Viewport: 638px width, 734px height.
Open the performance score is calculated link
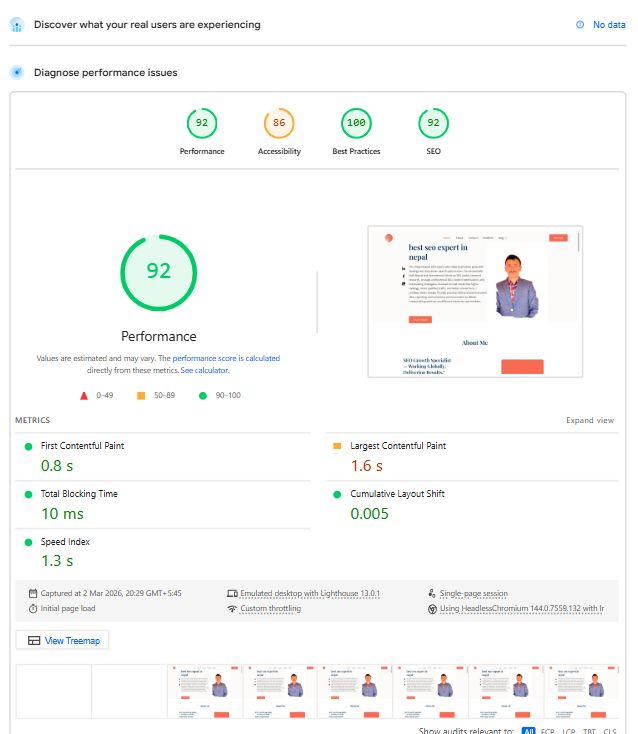click(x=226, y=358)
